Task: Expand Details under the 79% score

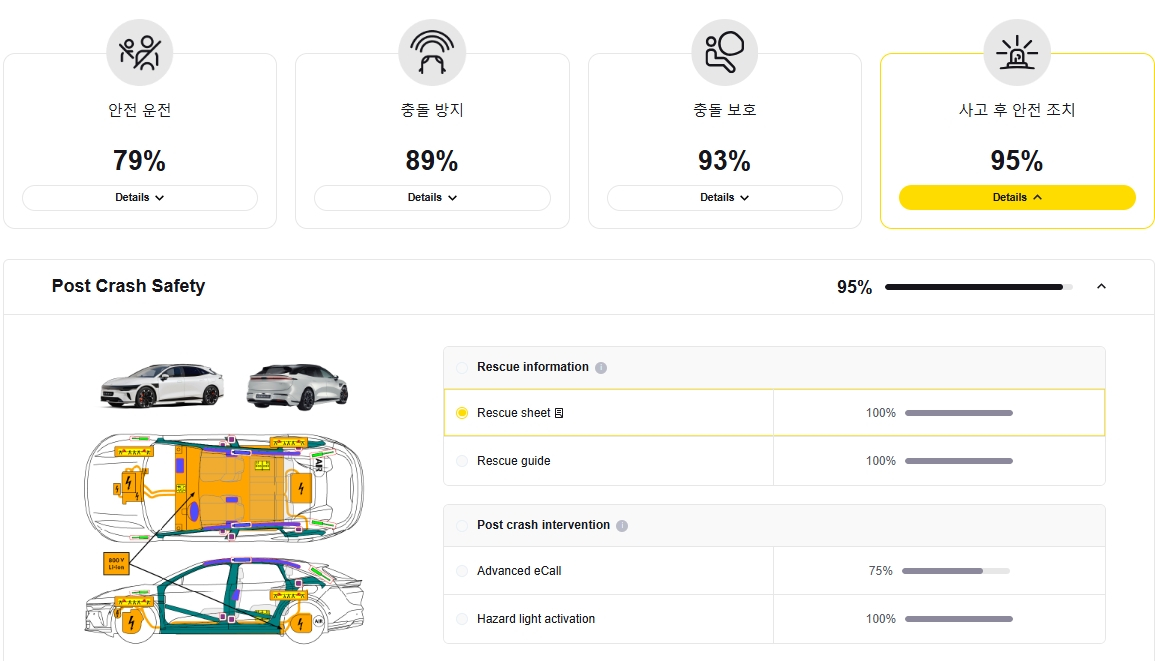Action: pyautogui.click(x=140, y=197)
